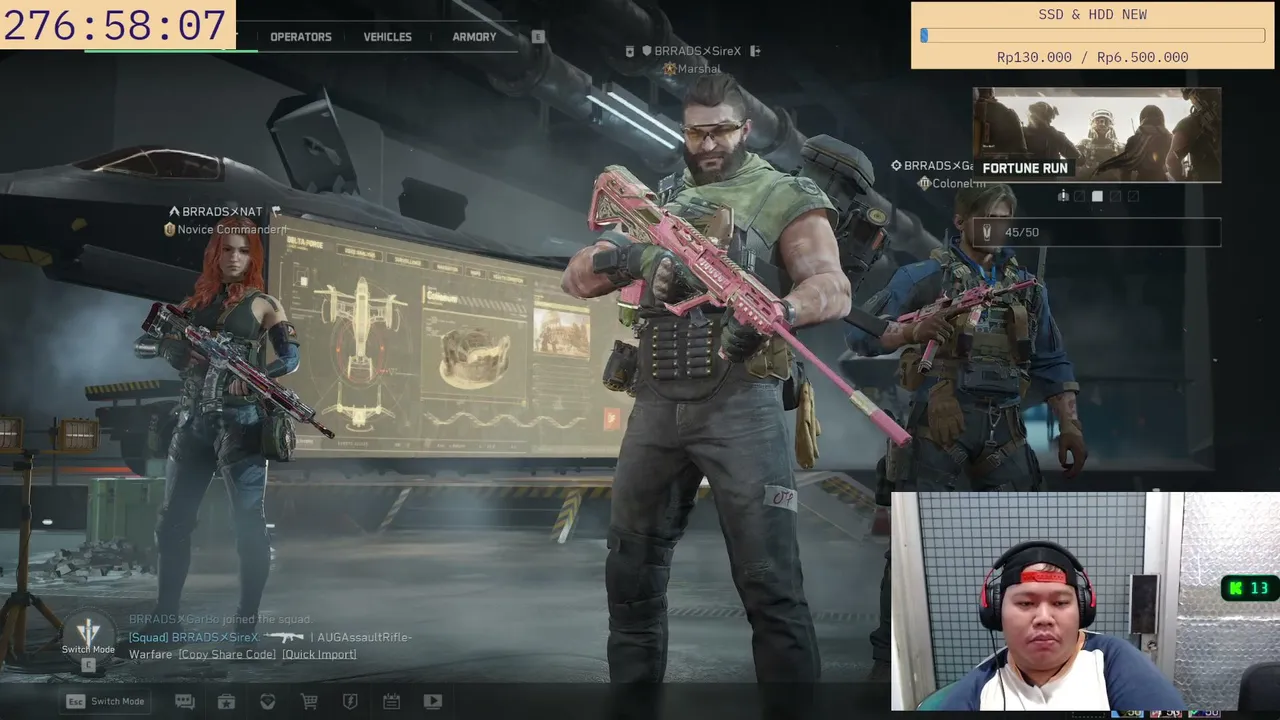The image size is (1280, 720).
Task: Click the Novice Commander rank title
Action: (232, 230)
